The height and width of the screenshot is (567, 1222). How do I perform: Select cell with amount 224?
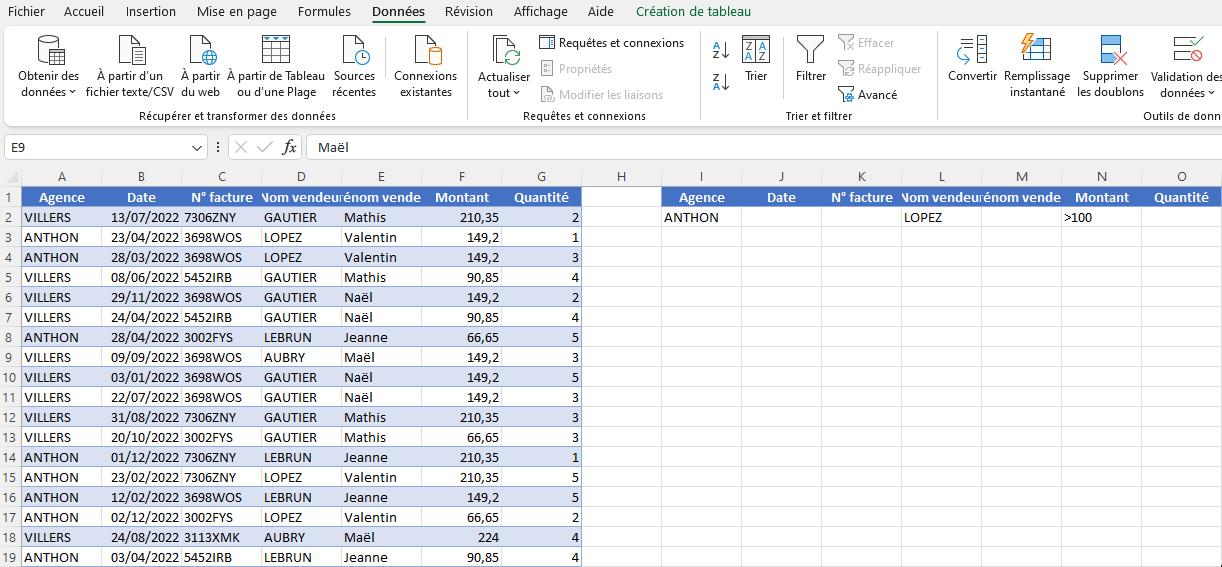point(461,537)
